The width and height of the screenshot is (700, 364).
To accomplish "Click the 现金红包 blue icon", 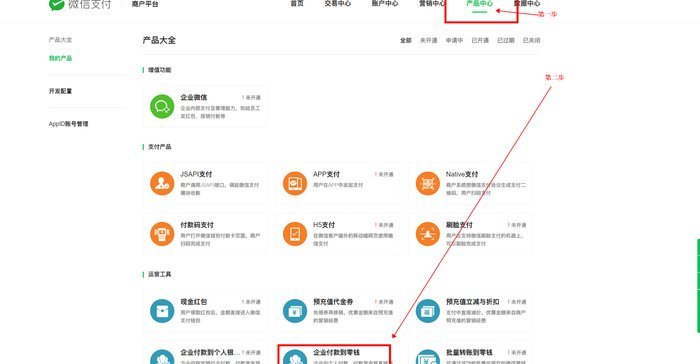I will point(162,311).
